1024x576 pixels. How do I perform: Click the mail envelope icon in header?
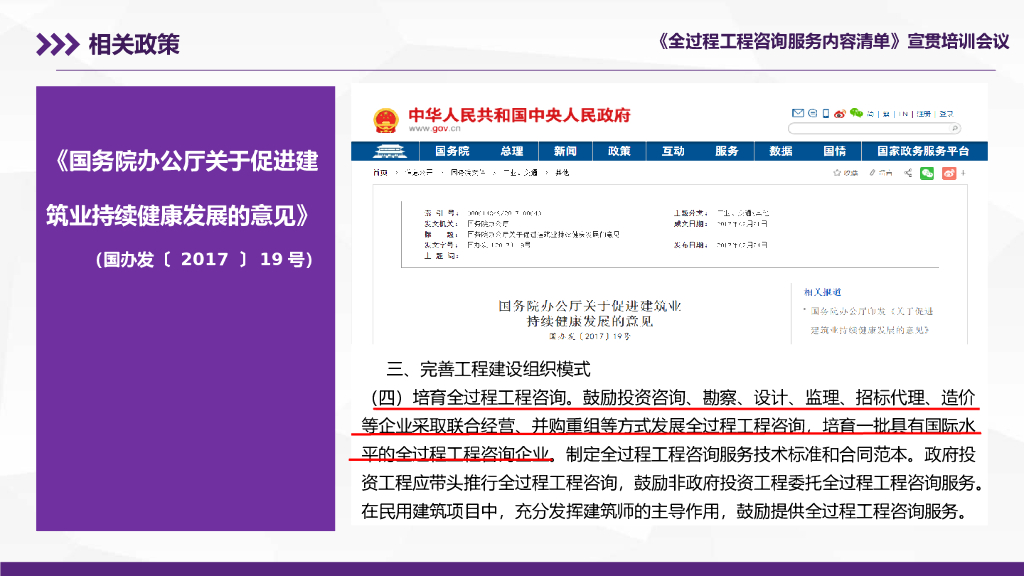(798, 113)
